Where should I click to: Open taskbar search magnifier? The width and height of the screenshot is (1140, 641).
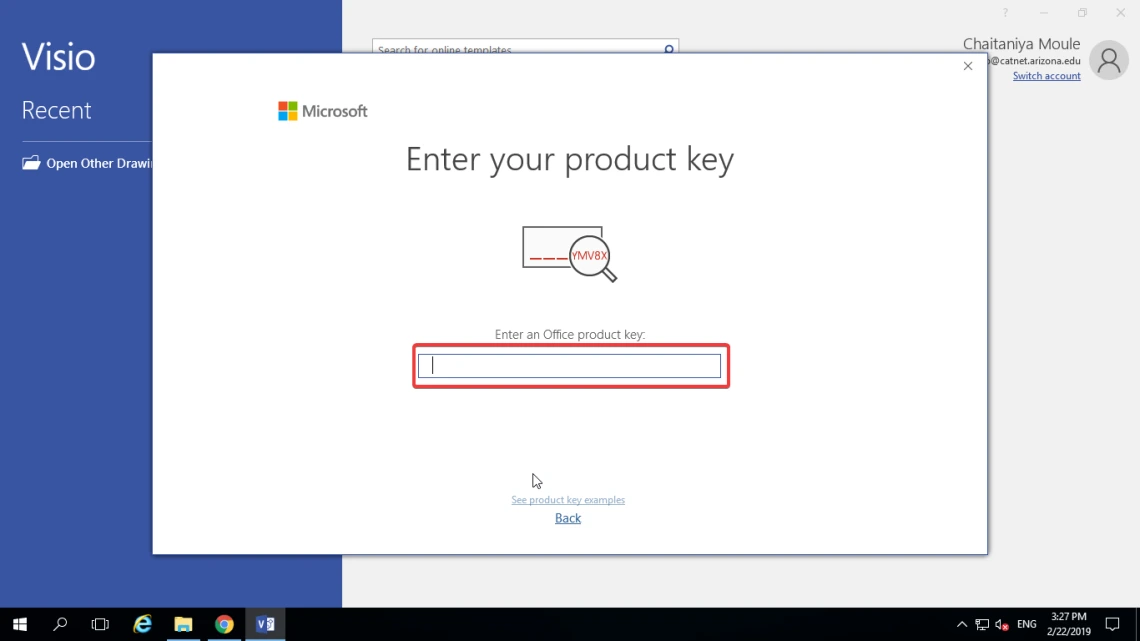(x=60, y=624)
